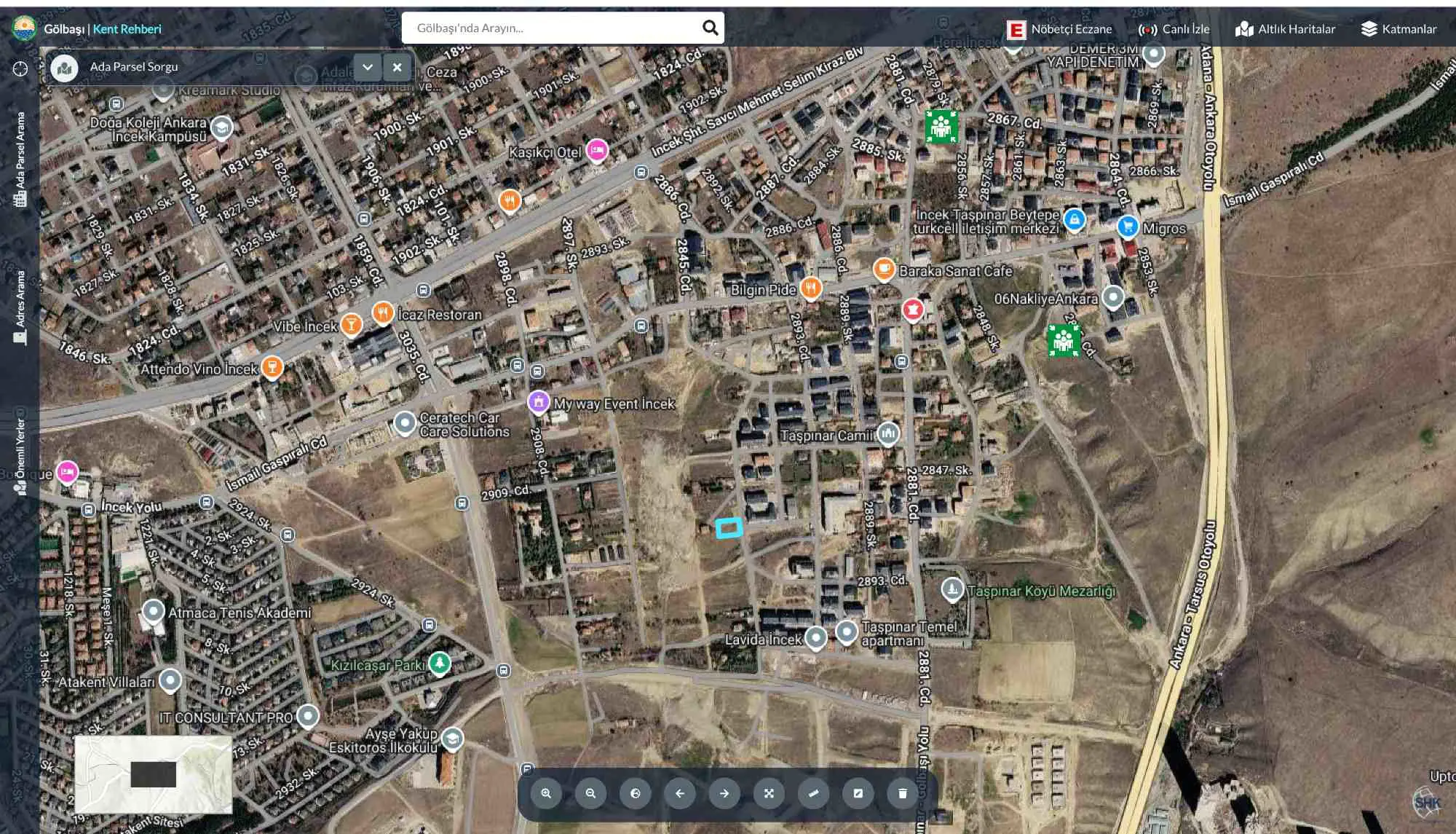Click the Kaşıkçı Otel pink hotel marker
Viewport: 1456px width, 834px height.
click(597, 150)
